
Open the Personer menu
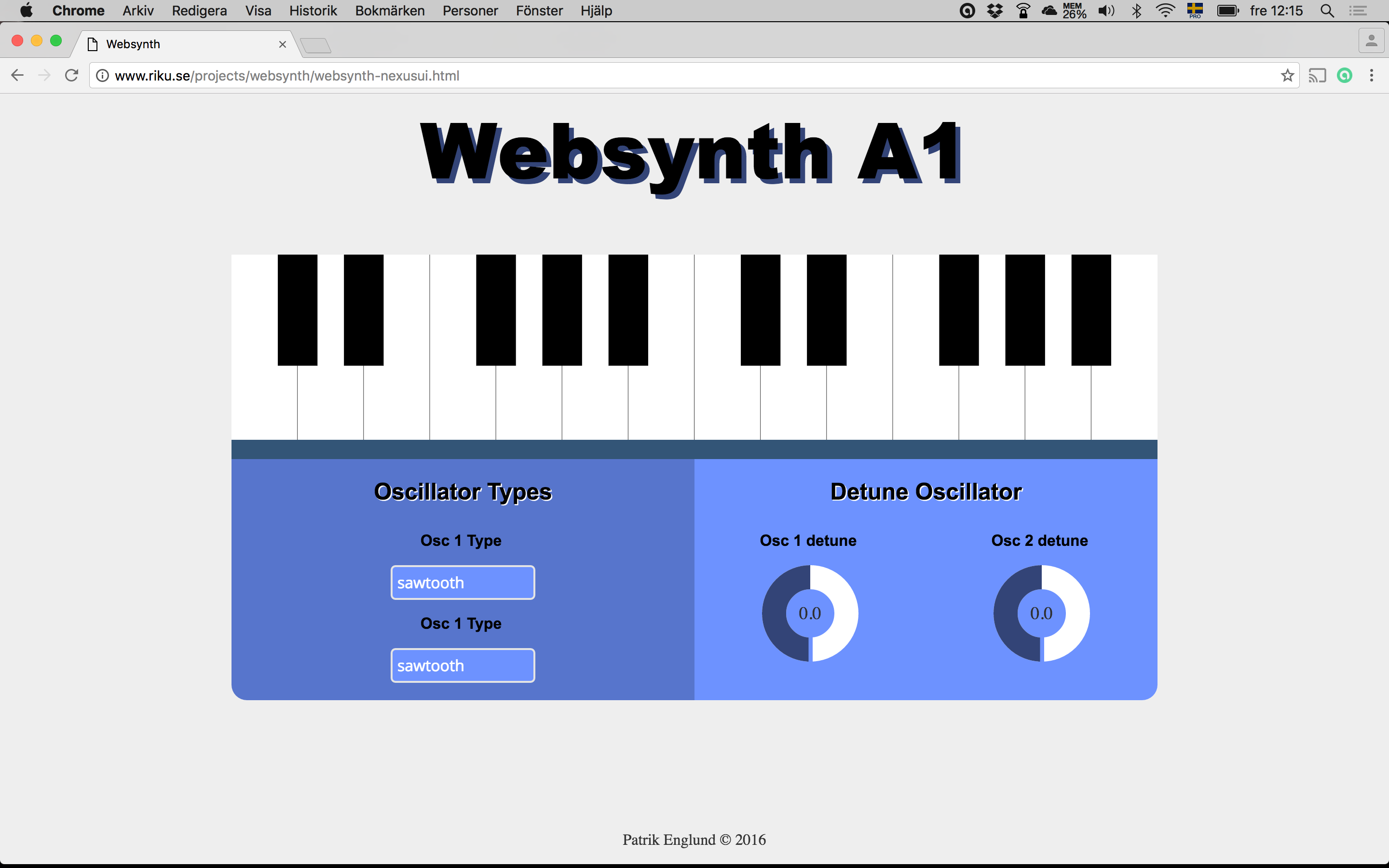pyautogui.click(x=470, y=10)
